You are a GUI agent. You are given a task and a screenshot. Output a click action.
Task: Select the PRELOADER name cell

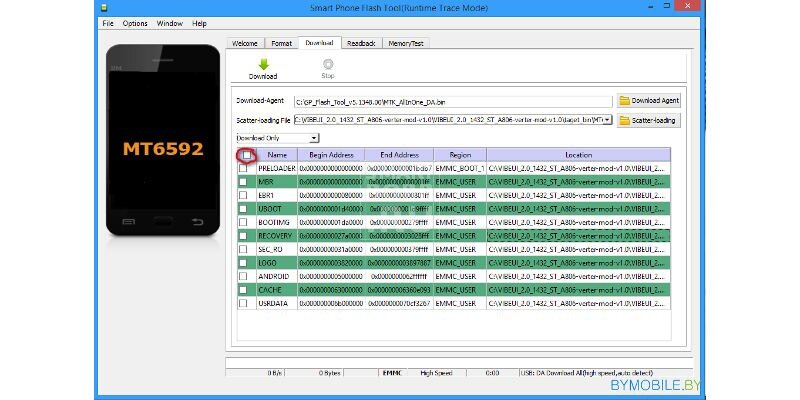pos(277,168)
